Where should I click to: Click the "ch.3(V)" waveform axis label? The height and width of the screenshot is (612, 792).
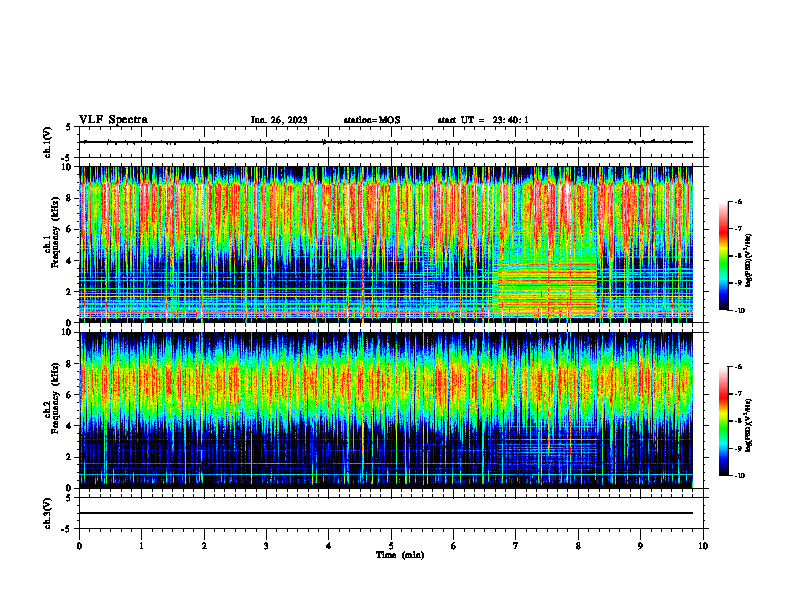click(x=48, y=513)
